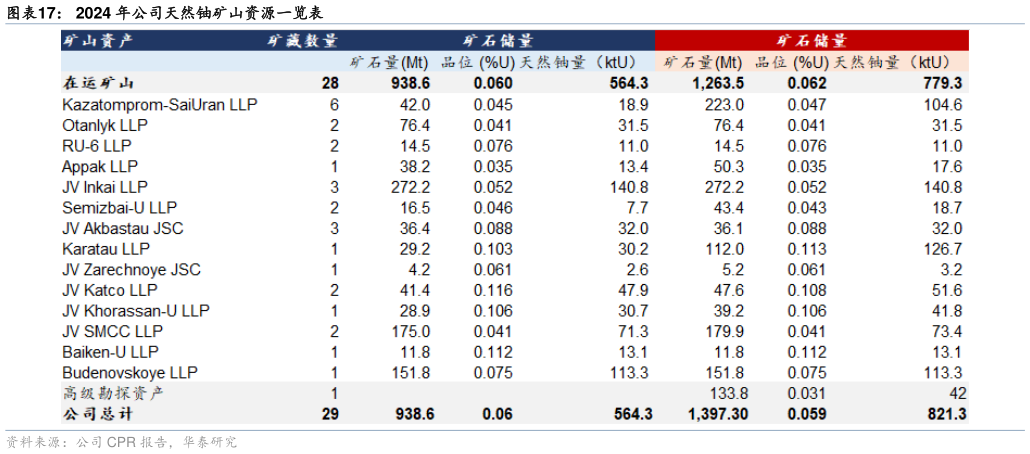The width and height of the screenshot is (1030, 454).
Task: Click the JV Zarechnoye value 5.2
Action: pyautogui.click(x=735, y=269)
